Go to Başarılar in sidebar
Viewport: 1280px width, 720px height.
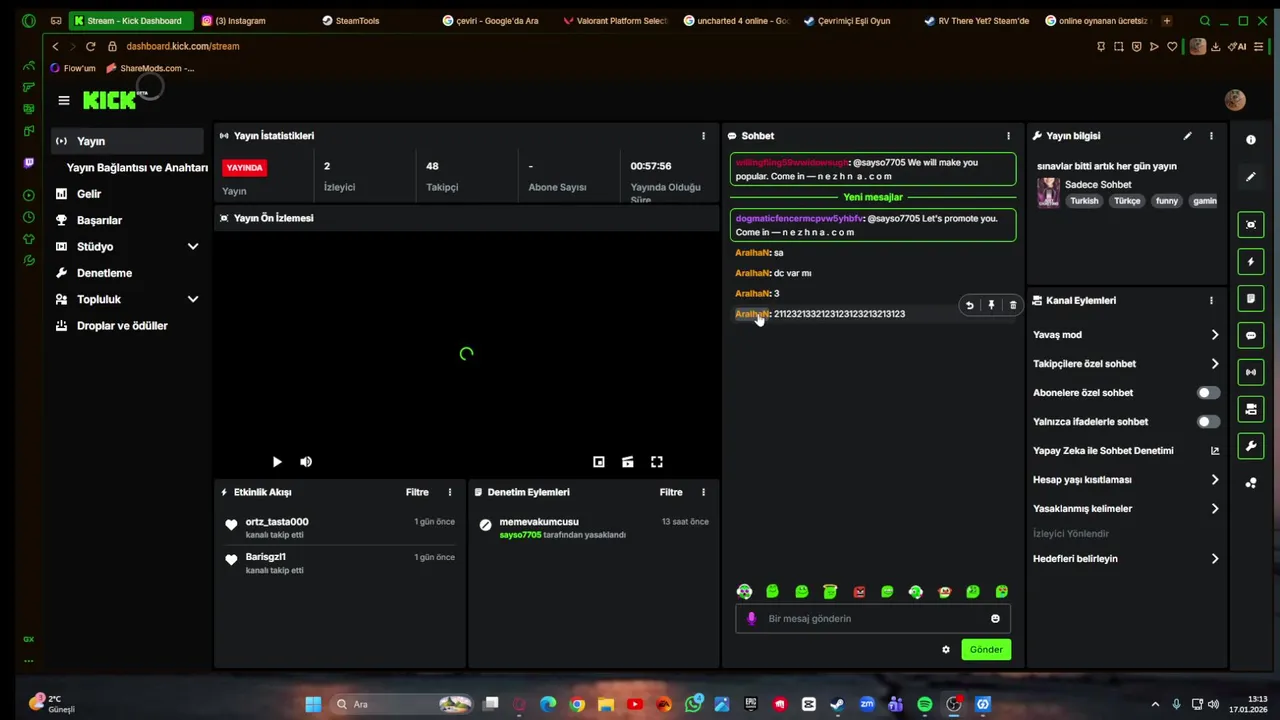(128, 220)
